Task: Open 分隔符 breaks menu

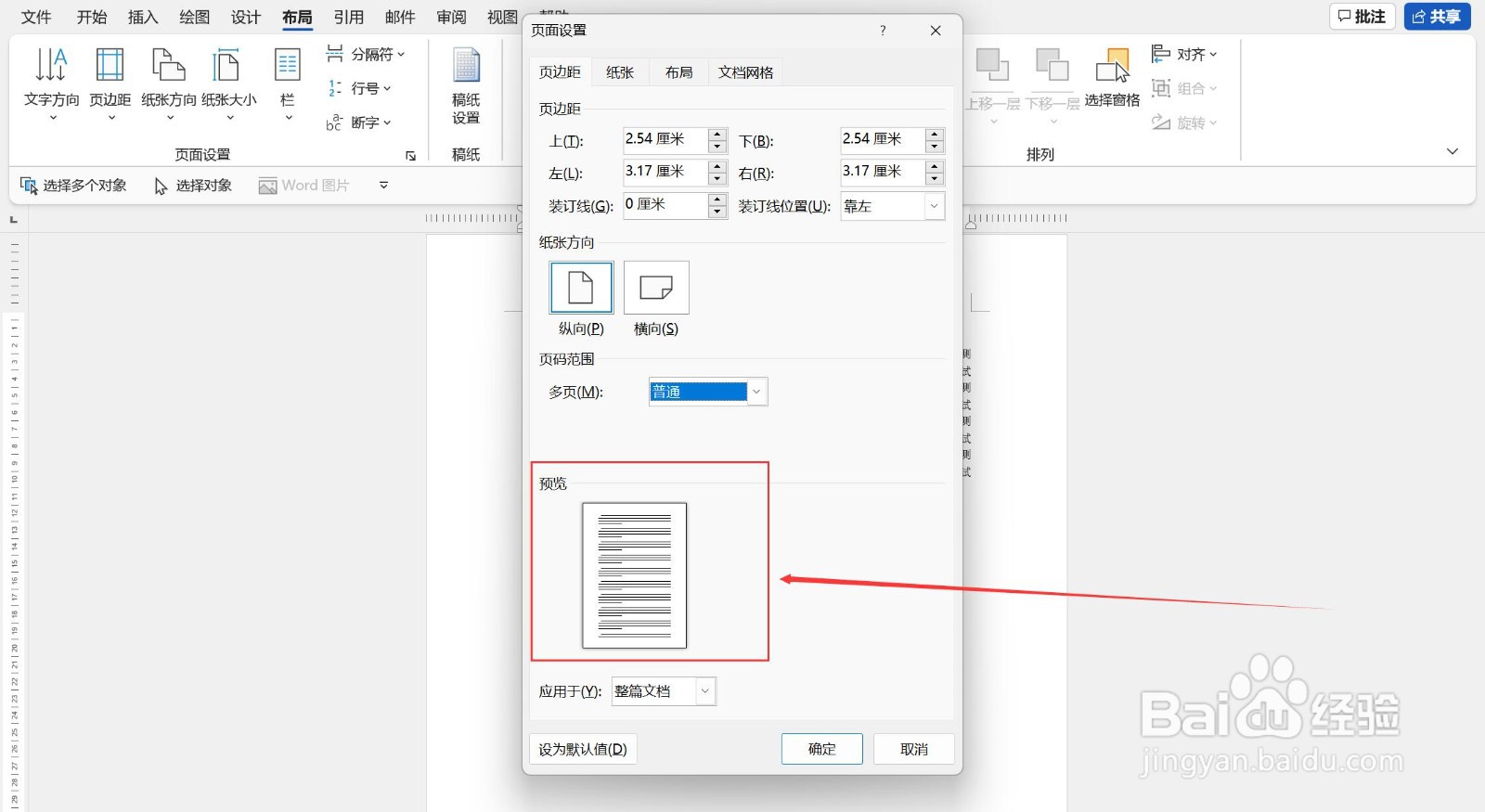Action: tap(366, 55)
